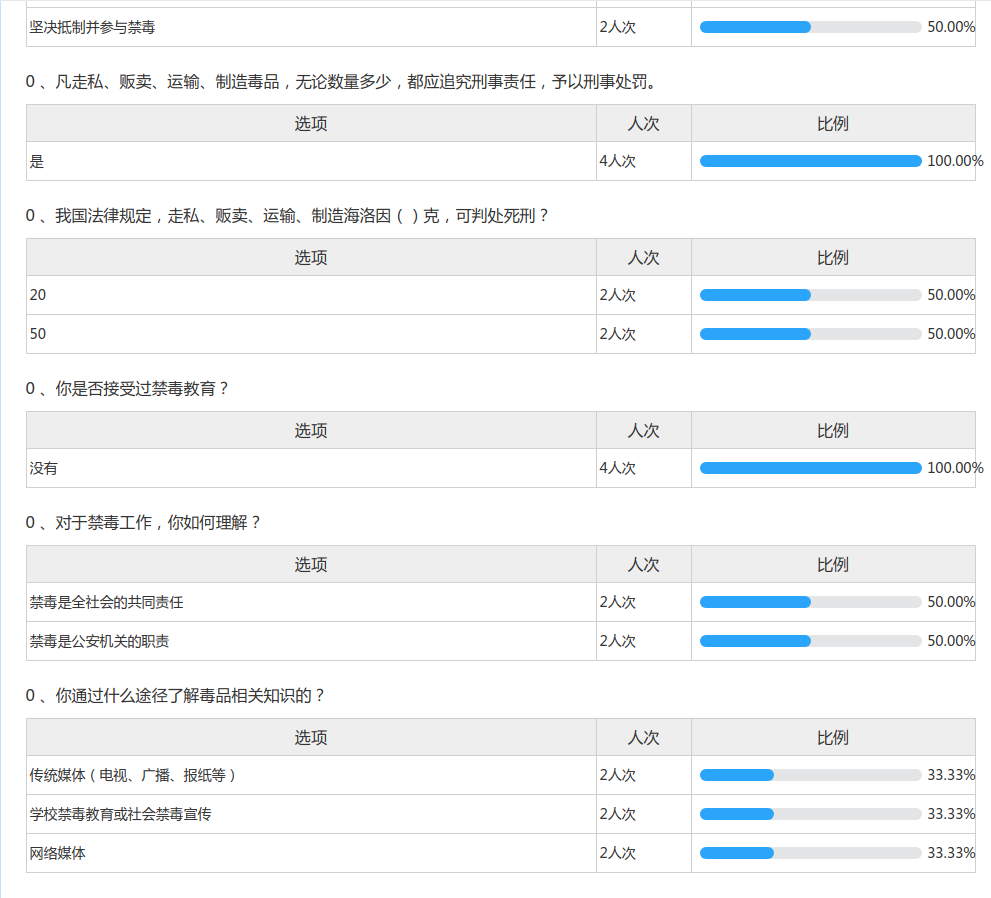Click the "坚决抵制并参与禁毒" option cell
Screen dimensions: 991x898
point(92,27)
